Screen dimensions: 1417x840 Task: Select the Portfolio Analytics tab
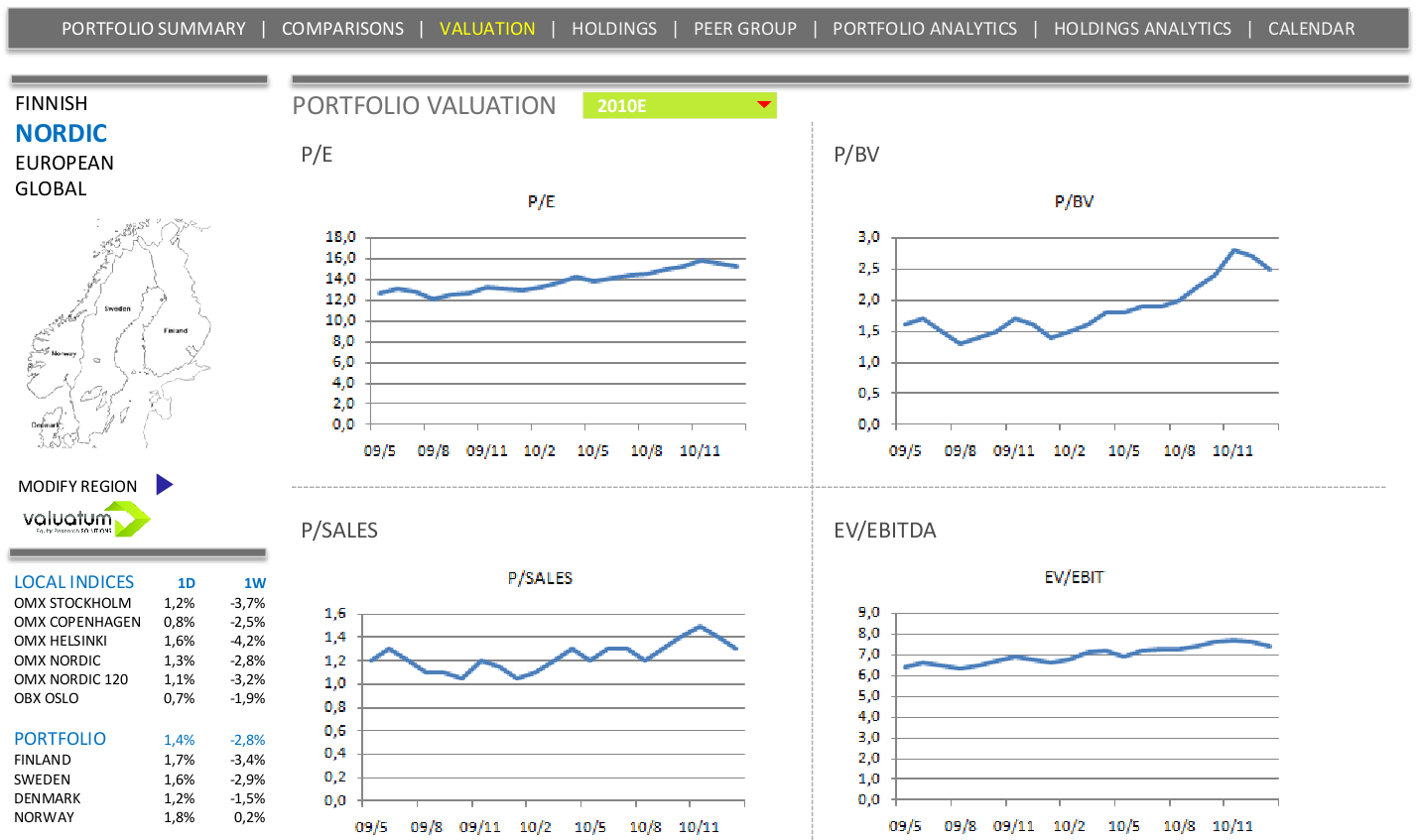925,29
